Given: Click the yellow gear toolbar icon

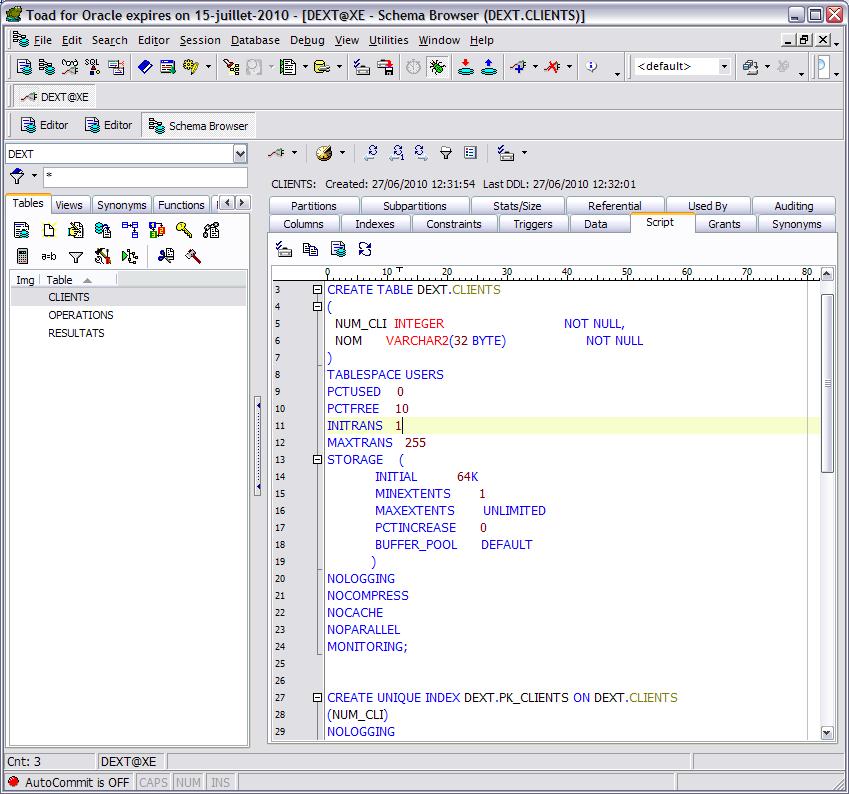Looking at the screenshot, I should [x=191, y=67].
